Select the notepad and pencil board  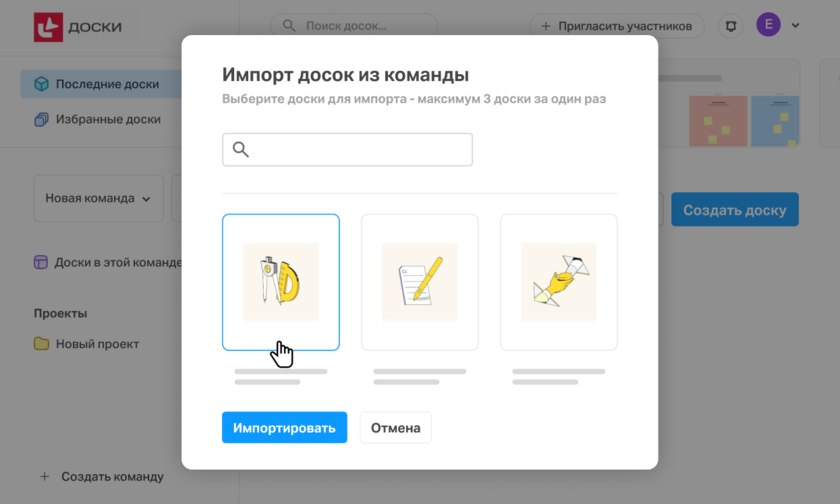pos(419,282)
